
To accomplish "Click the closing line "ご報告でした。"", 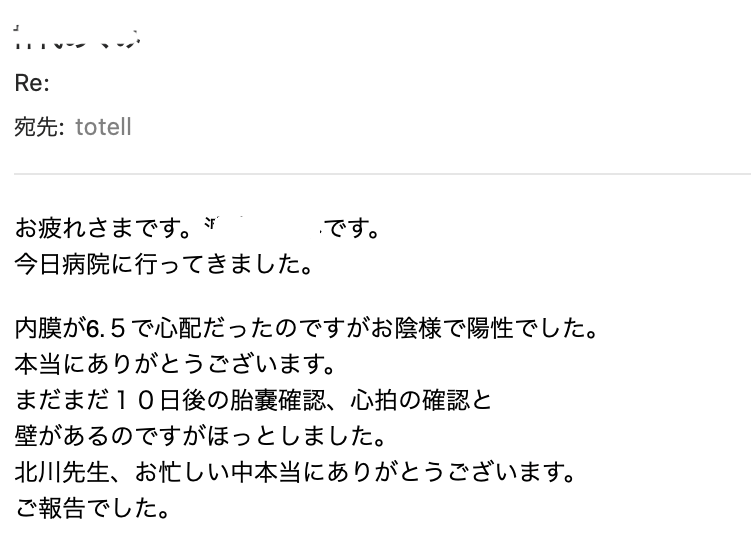I will (x=92, y=508).
